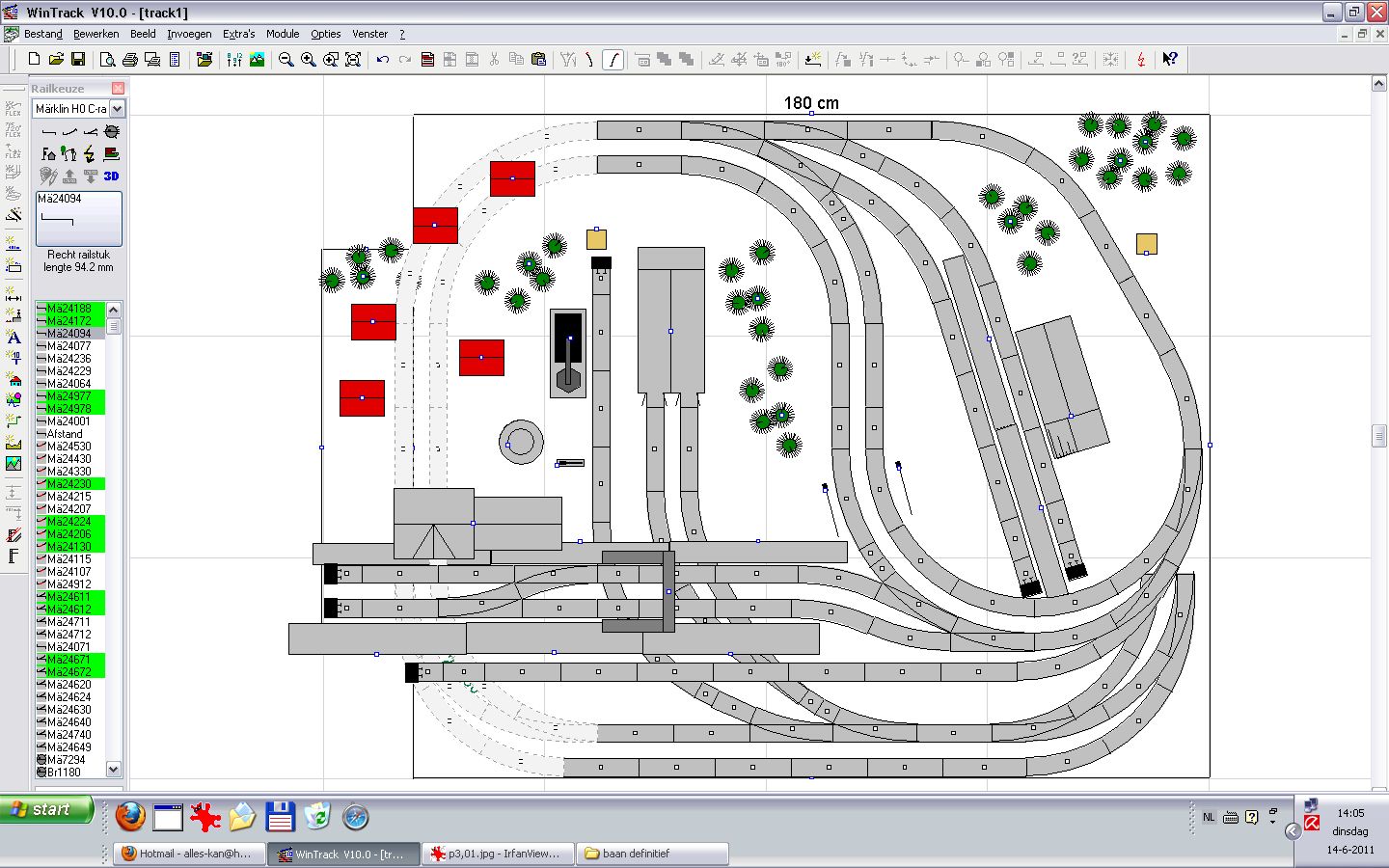The image size is (1389, 868).
Task: Open the Venster menu
Action: [x=369, y=34]
